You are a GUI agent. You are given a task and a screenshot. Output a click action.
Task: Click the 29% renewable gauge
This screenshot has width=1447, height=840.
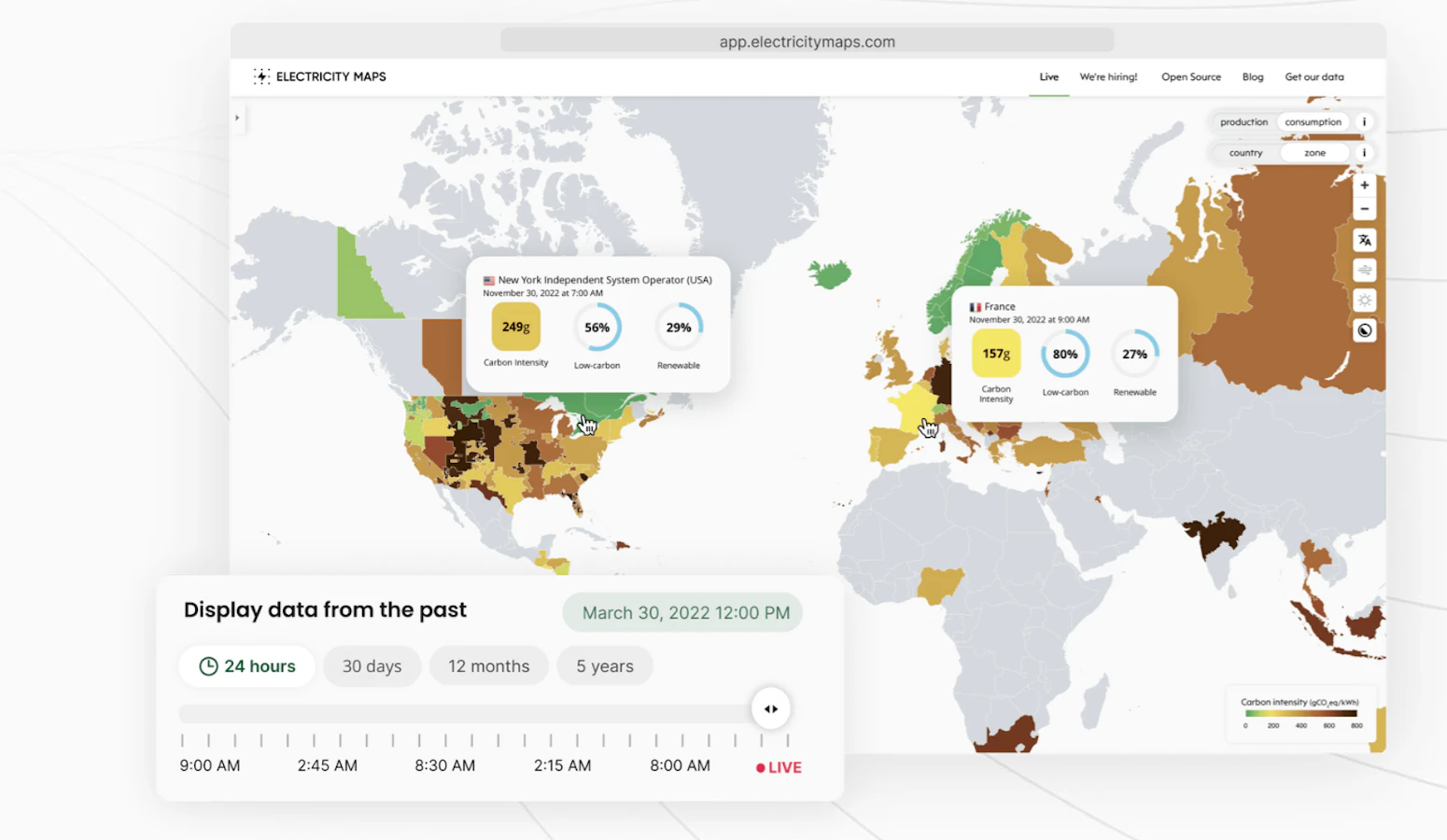click(679, 328)
